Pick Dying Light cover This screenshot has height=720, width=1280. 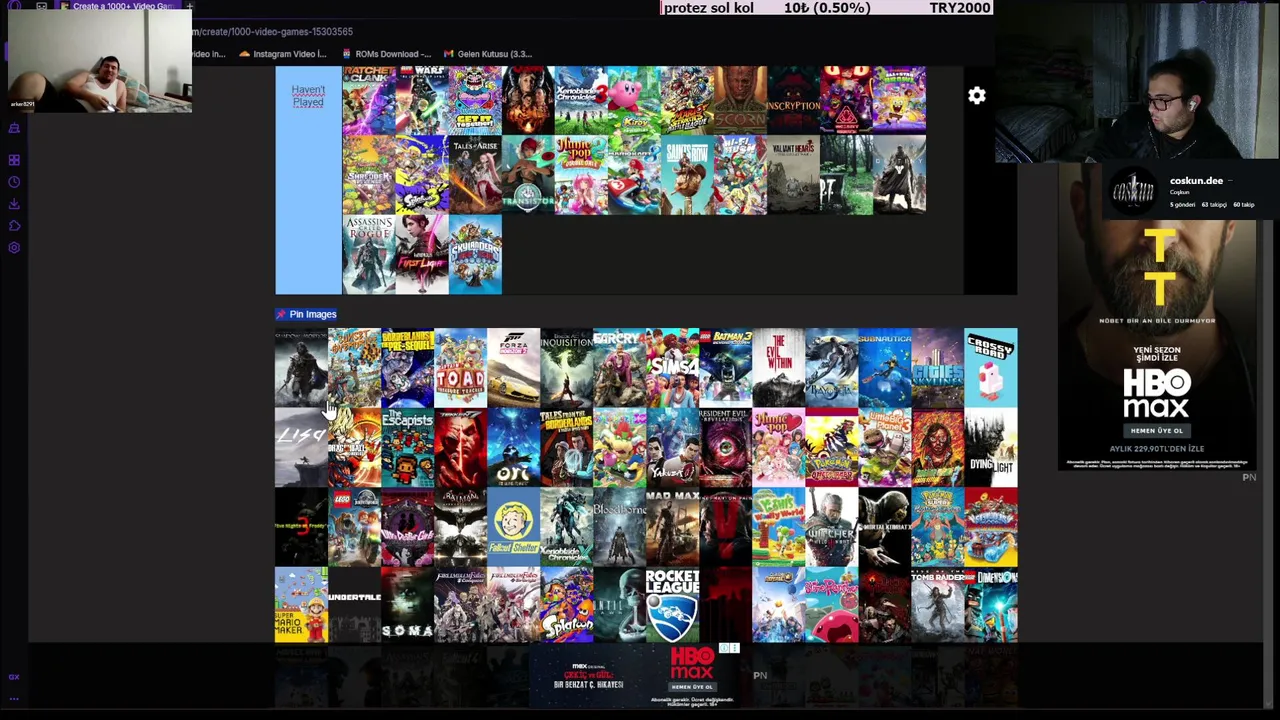(x=990, y=447)
